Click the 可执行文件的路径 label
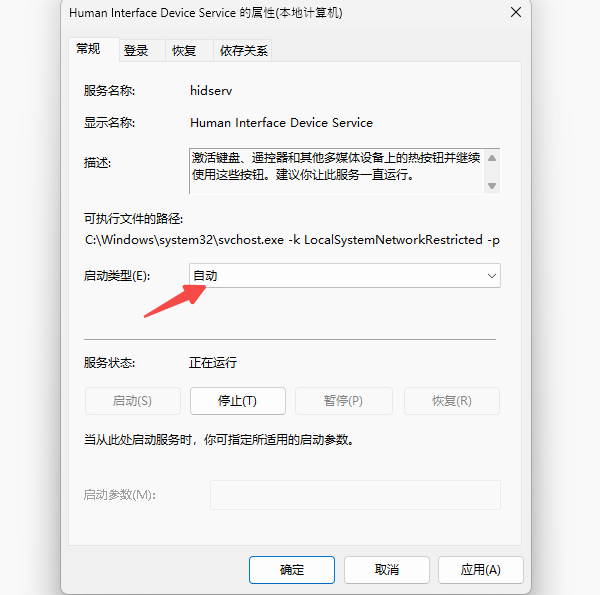The image size is (600, 595). tap(134, 219)
